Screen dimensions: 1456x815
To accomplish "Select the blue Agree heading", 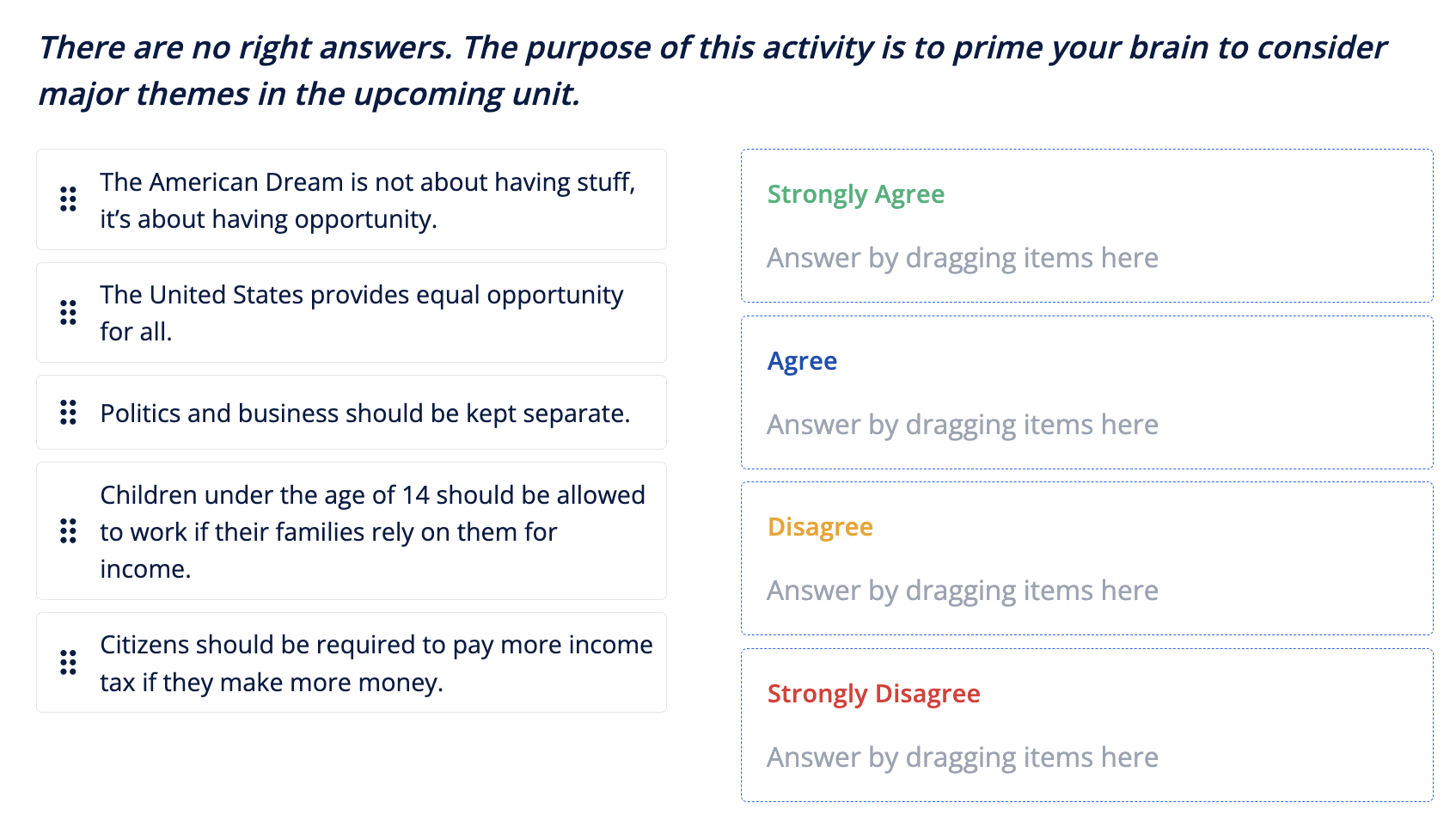I will (x=802, y=361).
